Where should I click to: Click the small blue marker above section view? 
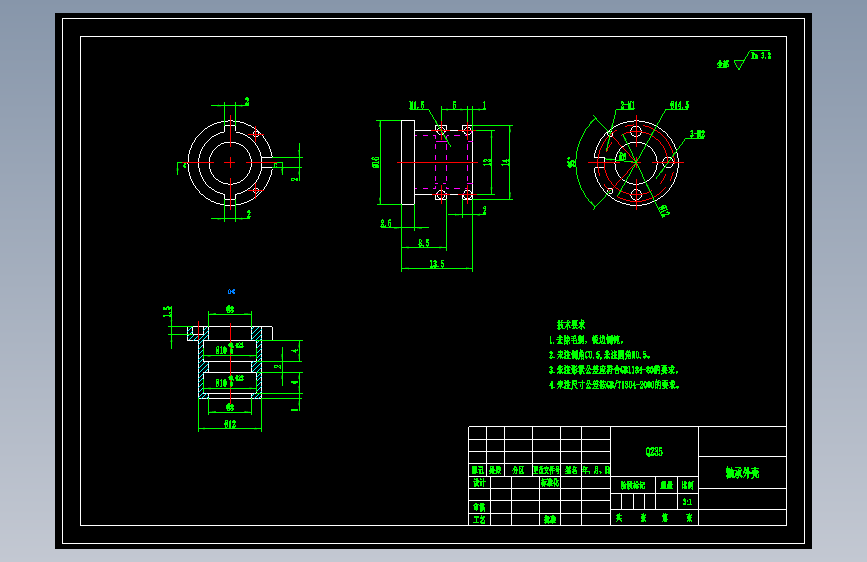[231, 292]
